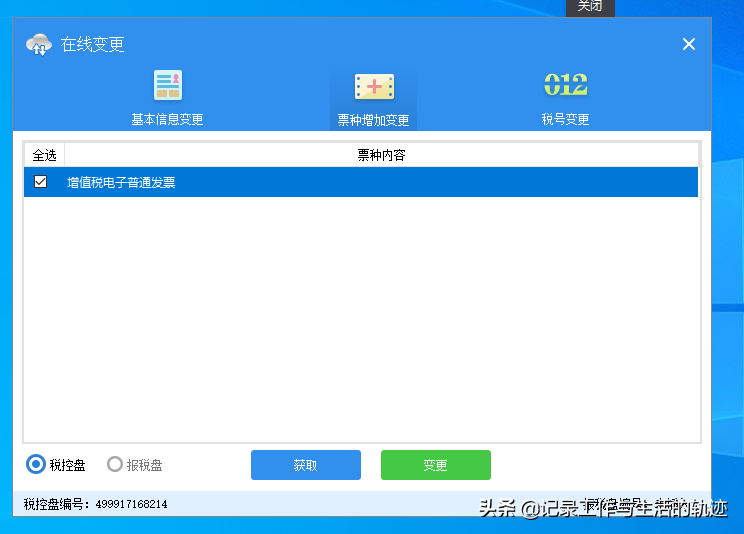Close the 在线变更 dialog

[x=688, y=44]
